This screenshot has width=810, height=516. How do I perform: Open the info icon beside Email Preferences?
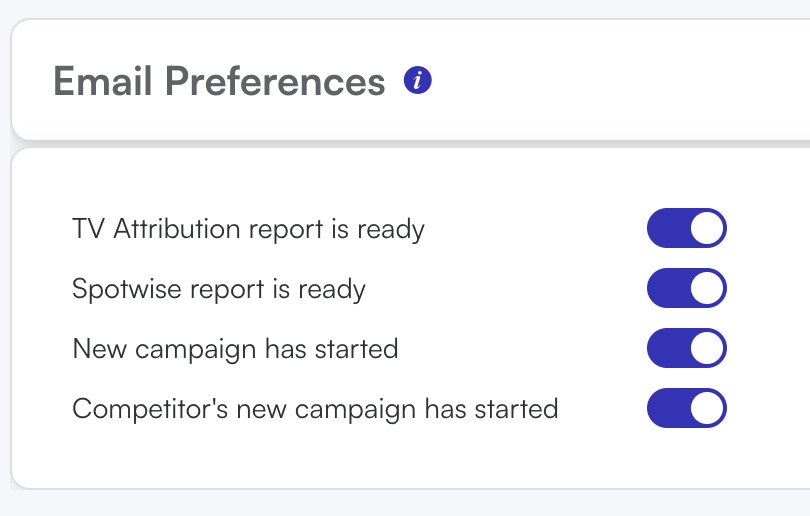click(417, 81)
